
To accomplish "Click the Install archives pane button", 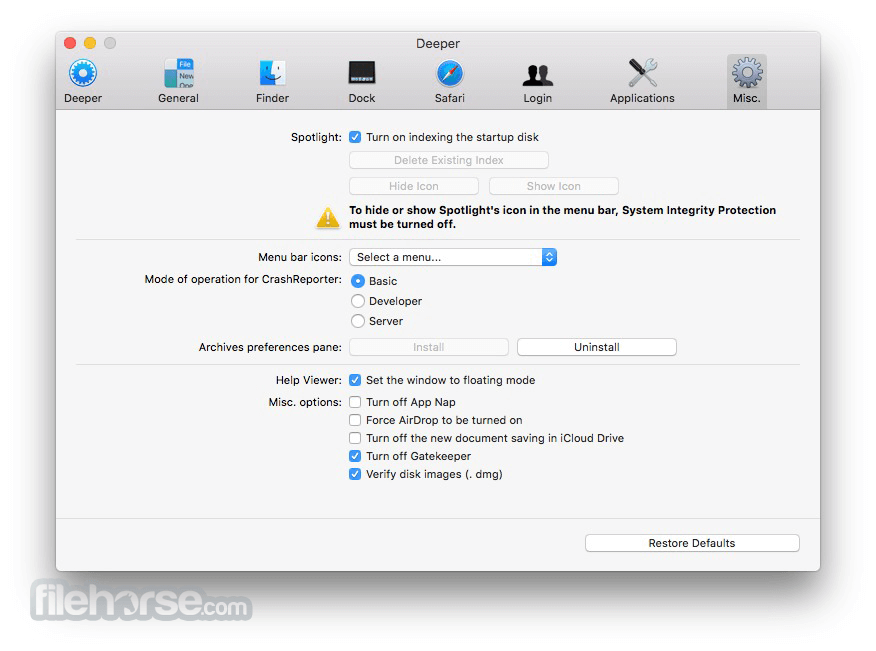I will (x=429, y=347).
